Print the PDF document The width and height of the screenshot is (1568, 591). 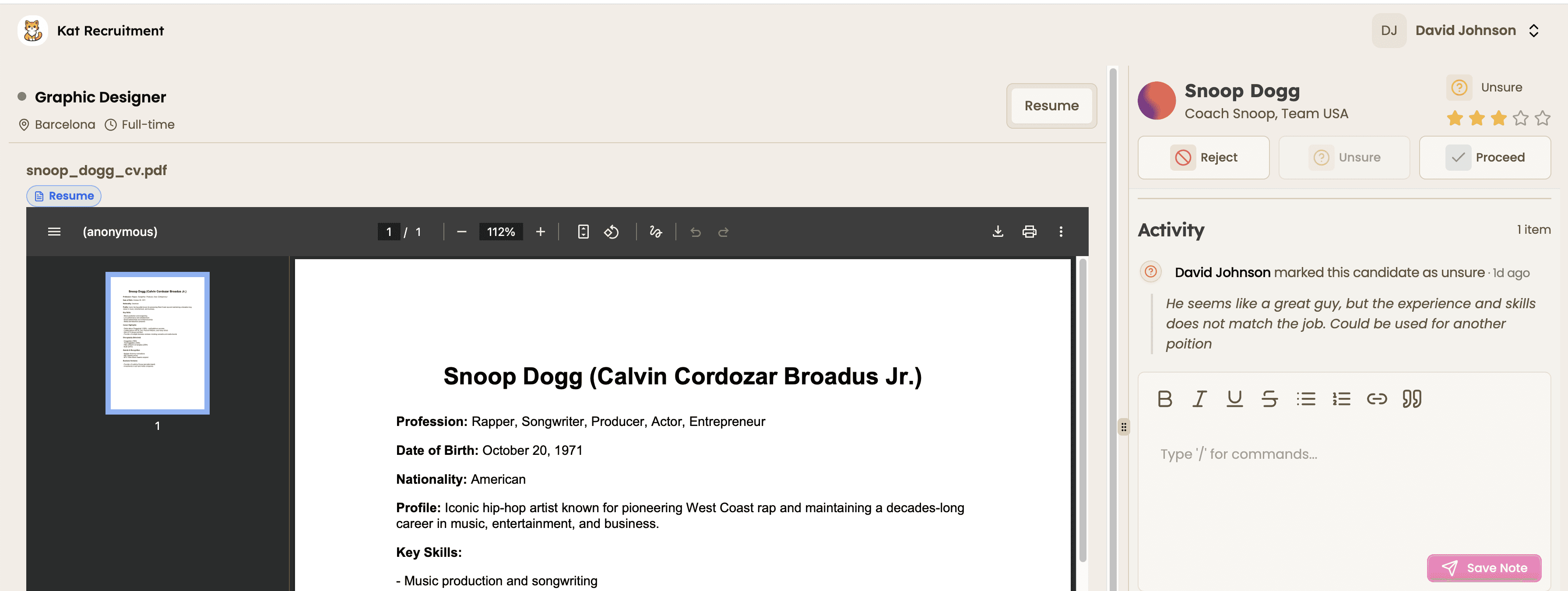coord(1029,232)
